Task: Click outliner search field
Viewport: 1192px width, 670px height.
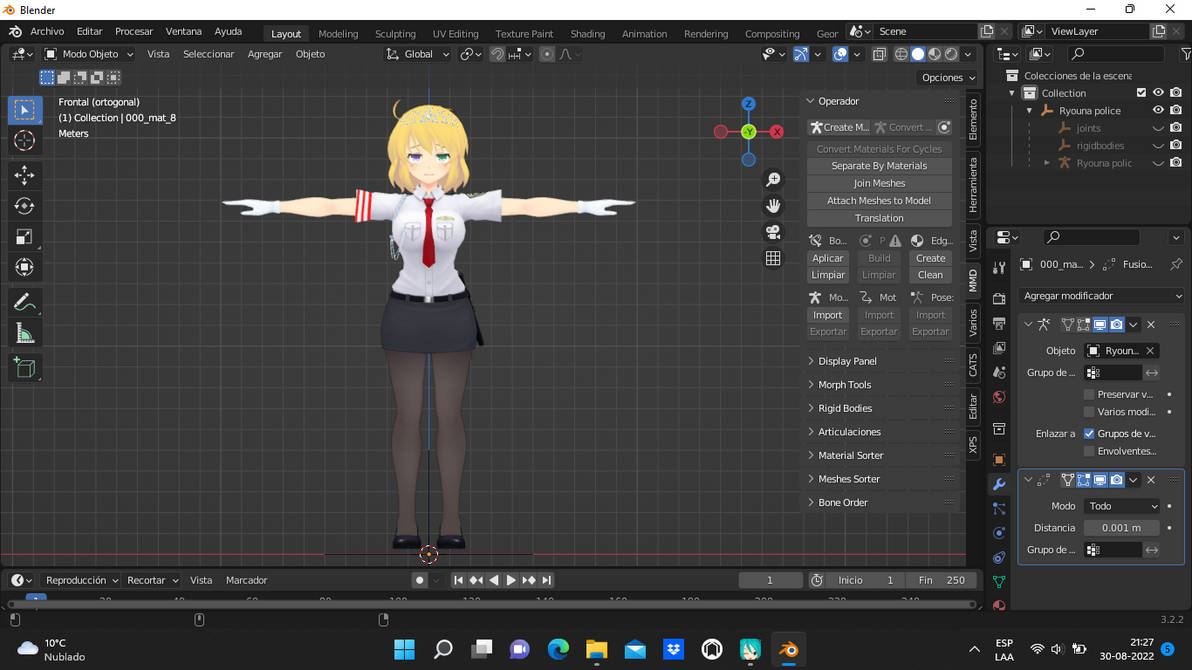Action: 1116,54
